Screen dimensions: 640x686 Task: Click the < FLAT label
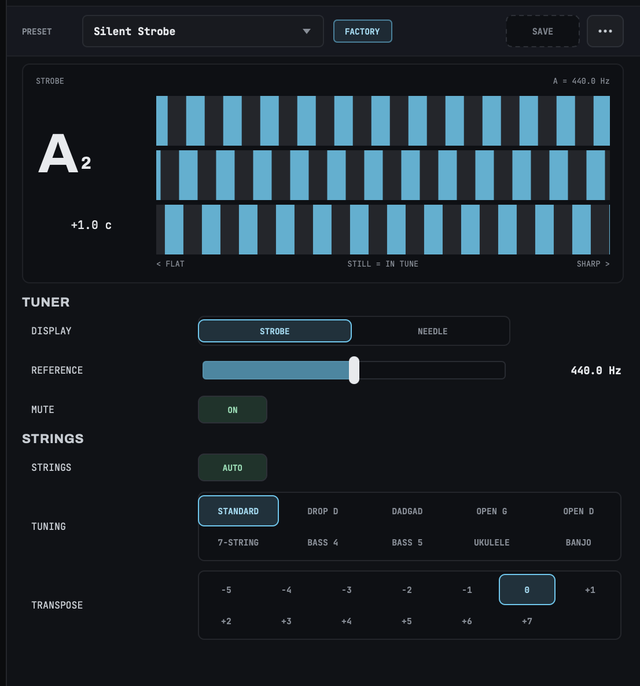pos(170,264)
